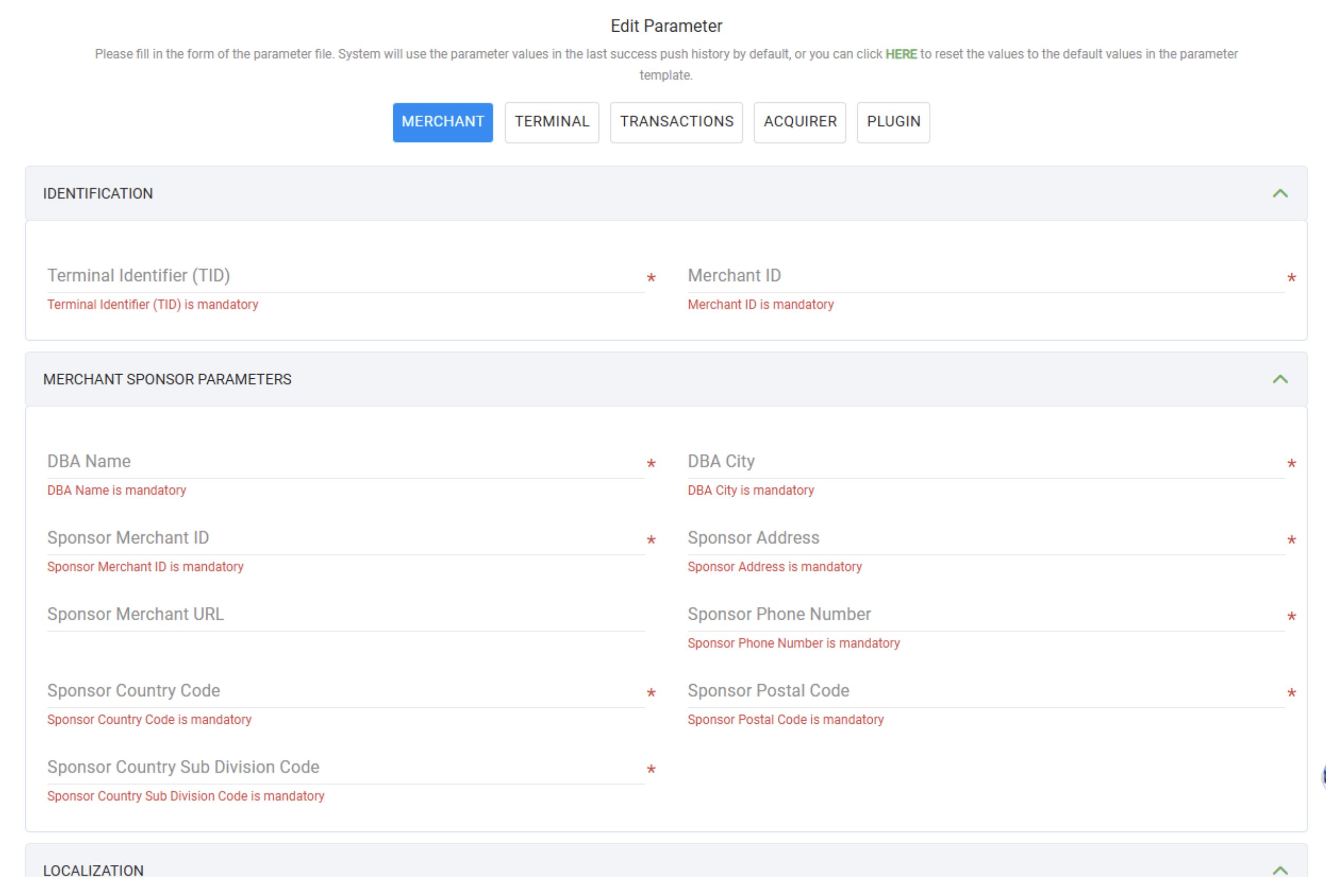Go to the PLUGIN tab
Screen dimensions: 1333x896
point(892,122)
